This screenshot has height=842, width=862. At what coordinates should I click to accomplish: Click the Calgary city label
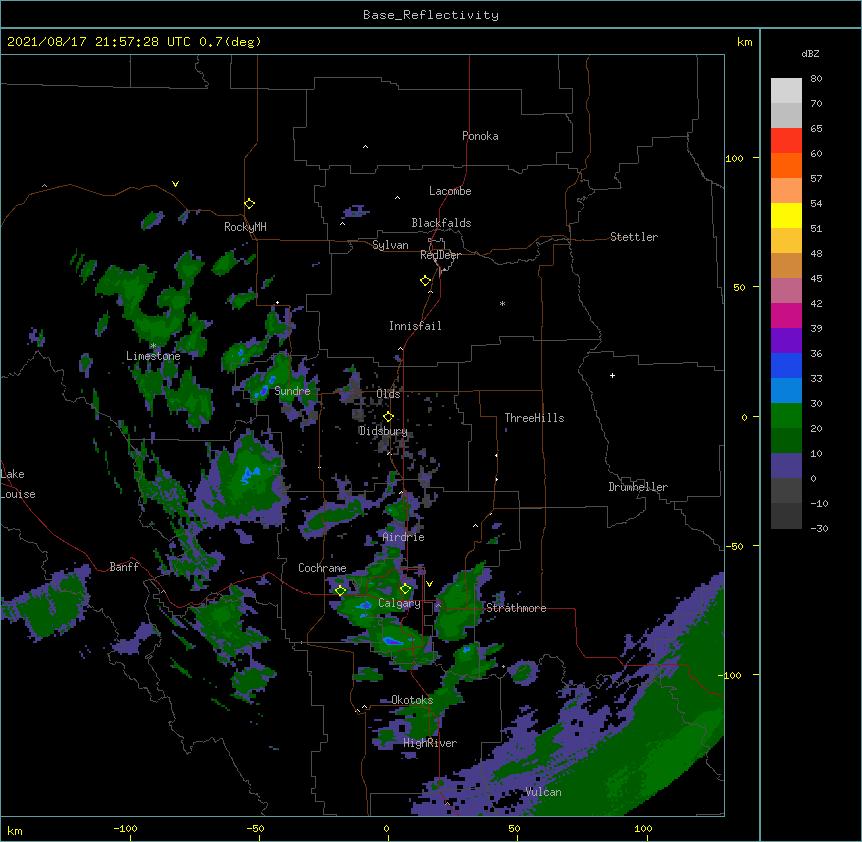pyautogui.click(x=400, y=603)
